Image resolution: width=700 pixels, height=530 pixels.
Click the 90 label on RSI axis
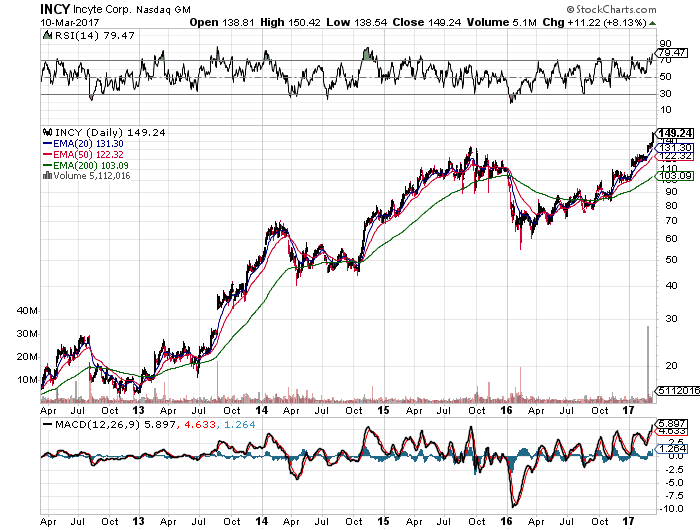tap(665, 44)
